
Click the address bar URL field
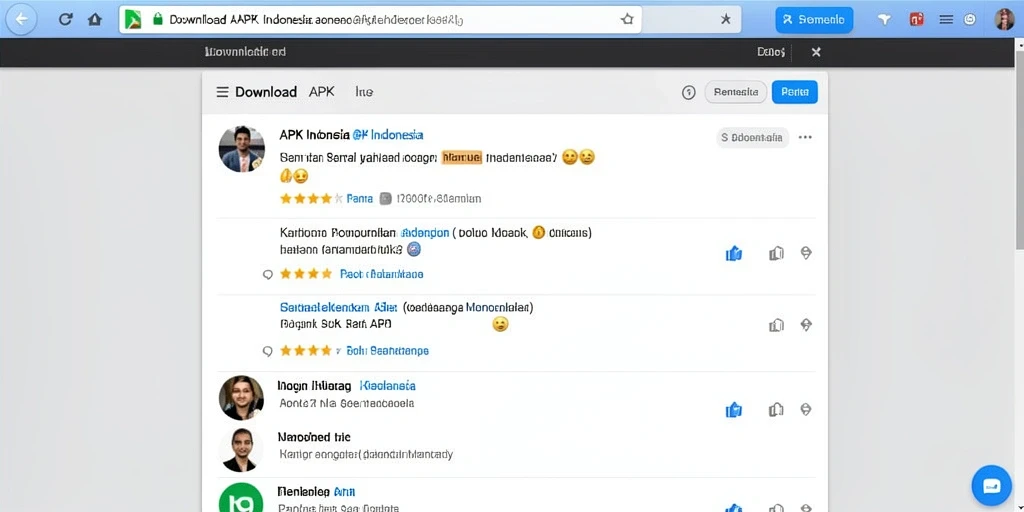pyautogui.click(x=380, y=20)
